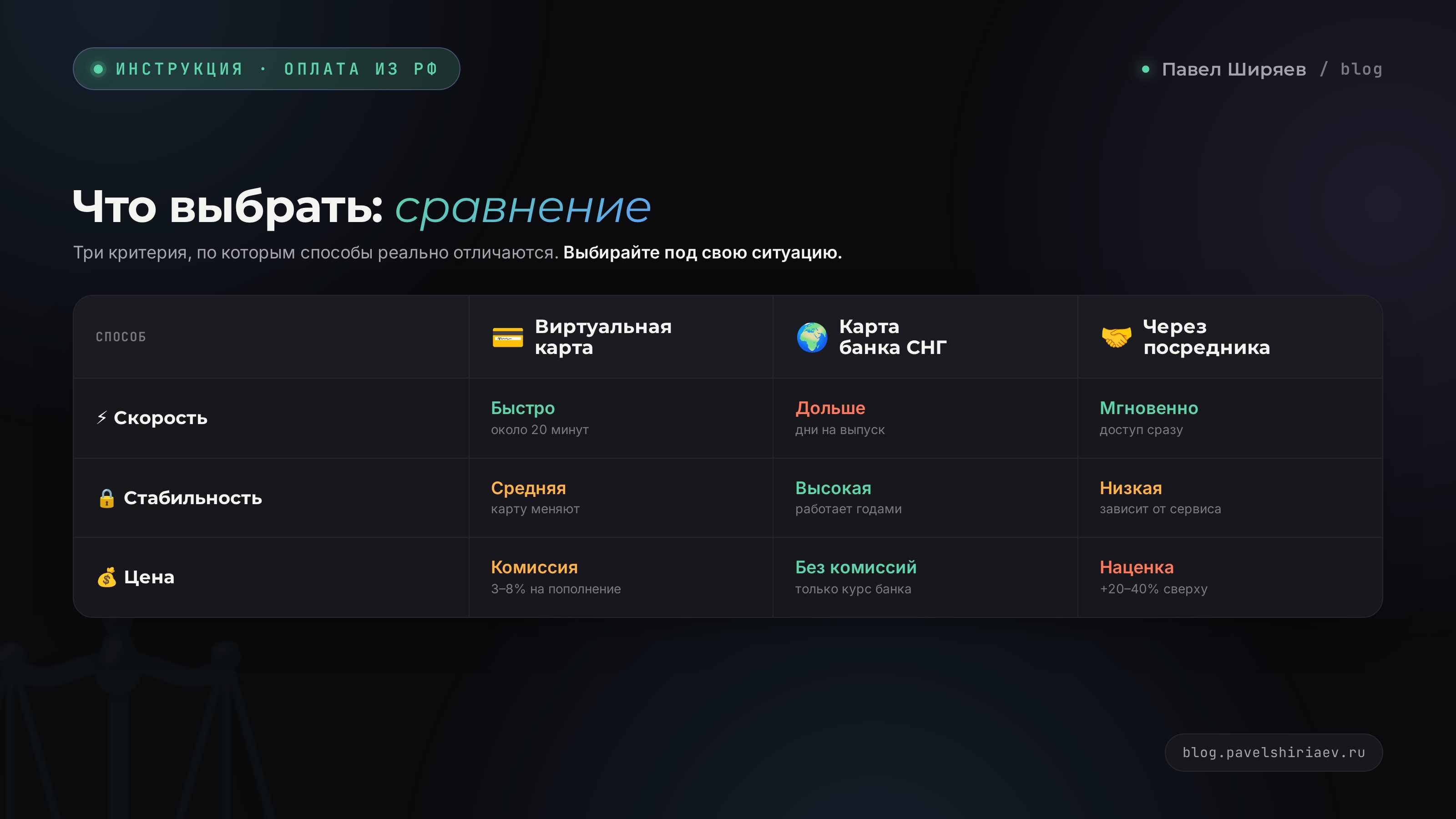Viewport: 1456px width, 819px height.
Task: Click the green dot in the ИНСТРУКЦИЯ badge
Action: coord(98,69)
